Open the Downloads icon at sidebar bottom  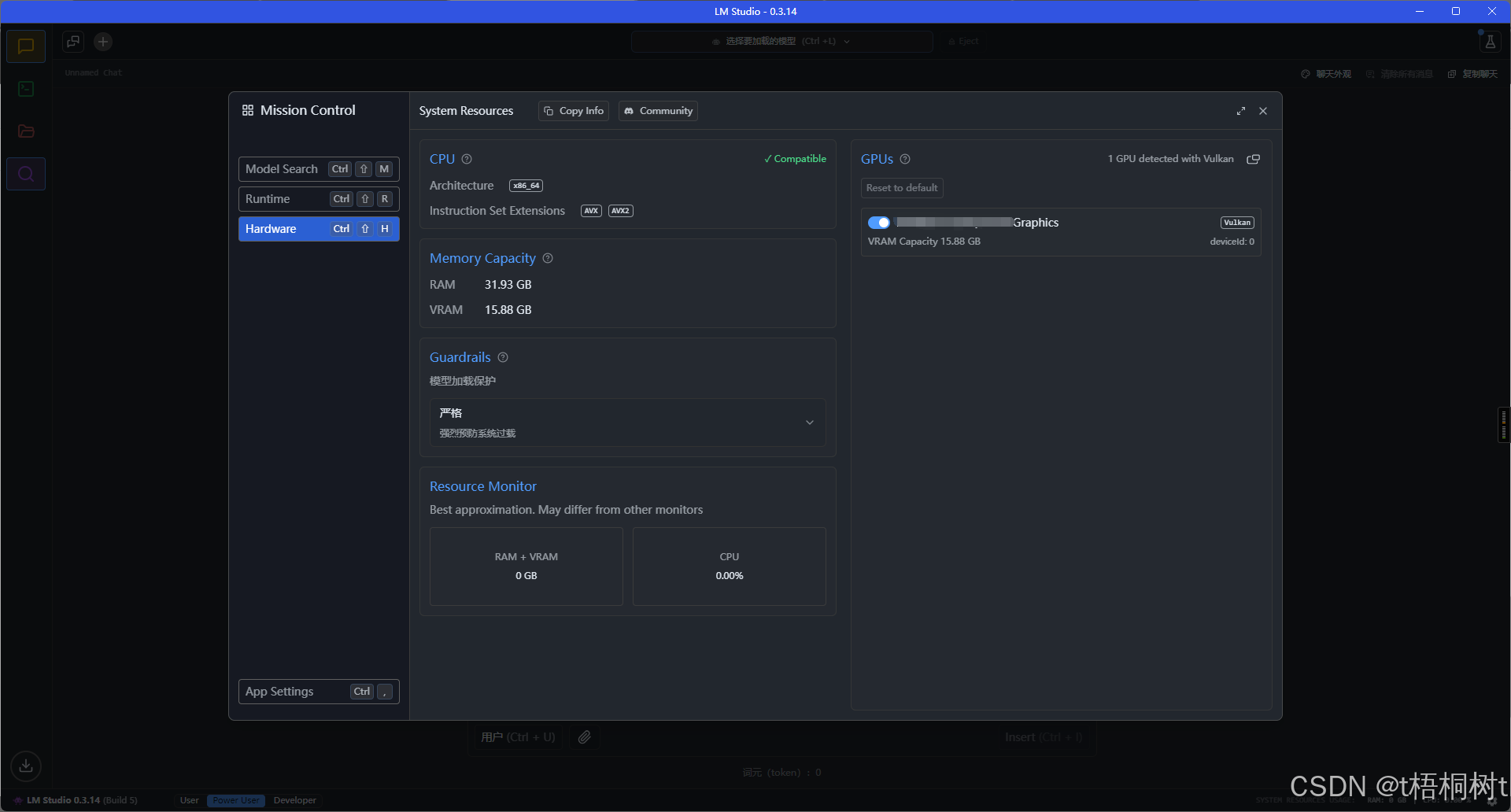(x=26, y=766)
